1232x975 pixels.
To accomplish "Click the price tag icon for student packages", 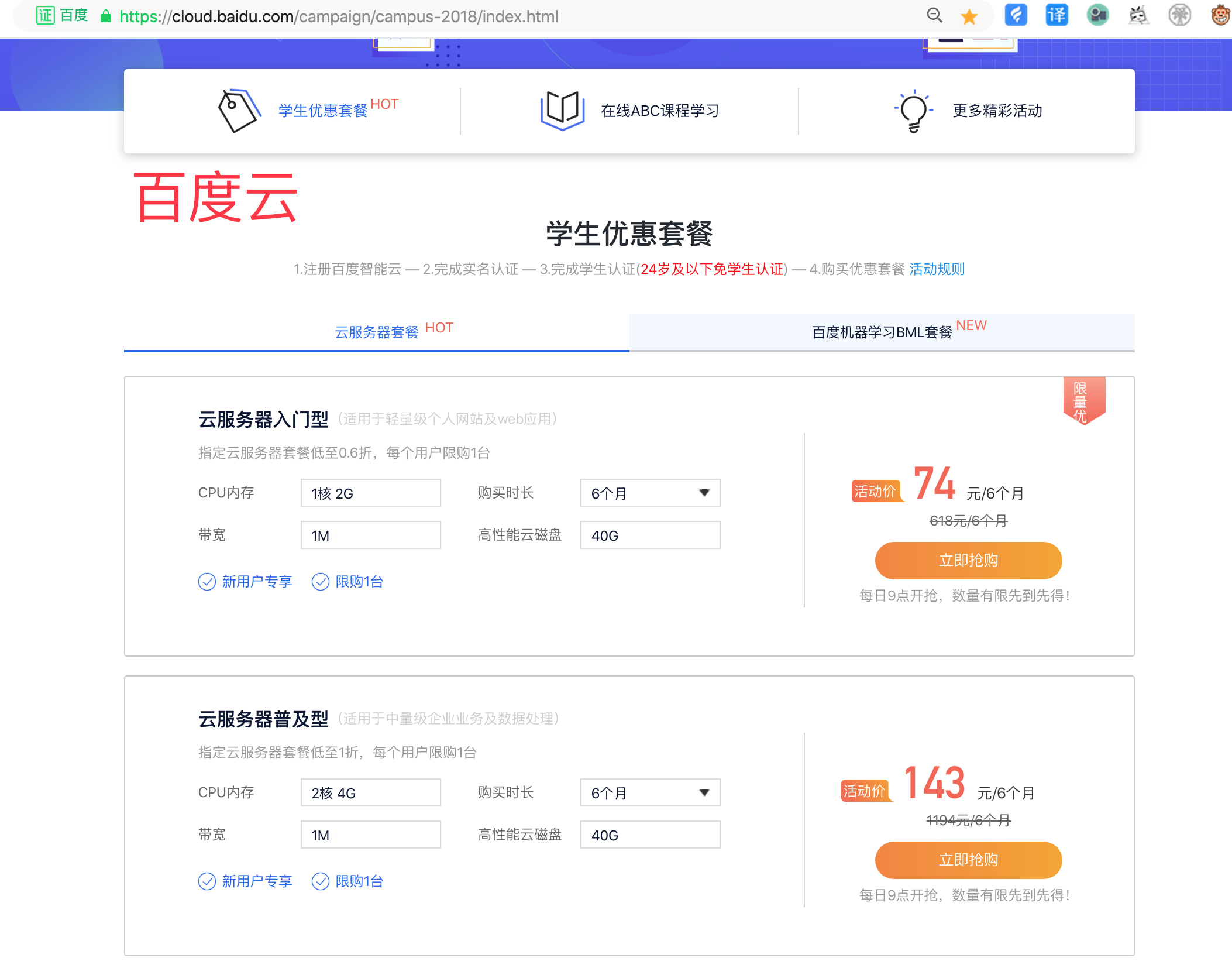I will (x=239, y=111).
